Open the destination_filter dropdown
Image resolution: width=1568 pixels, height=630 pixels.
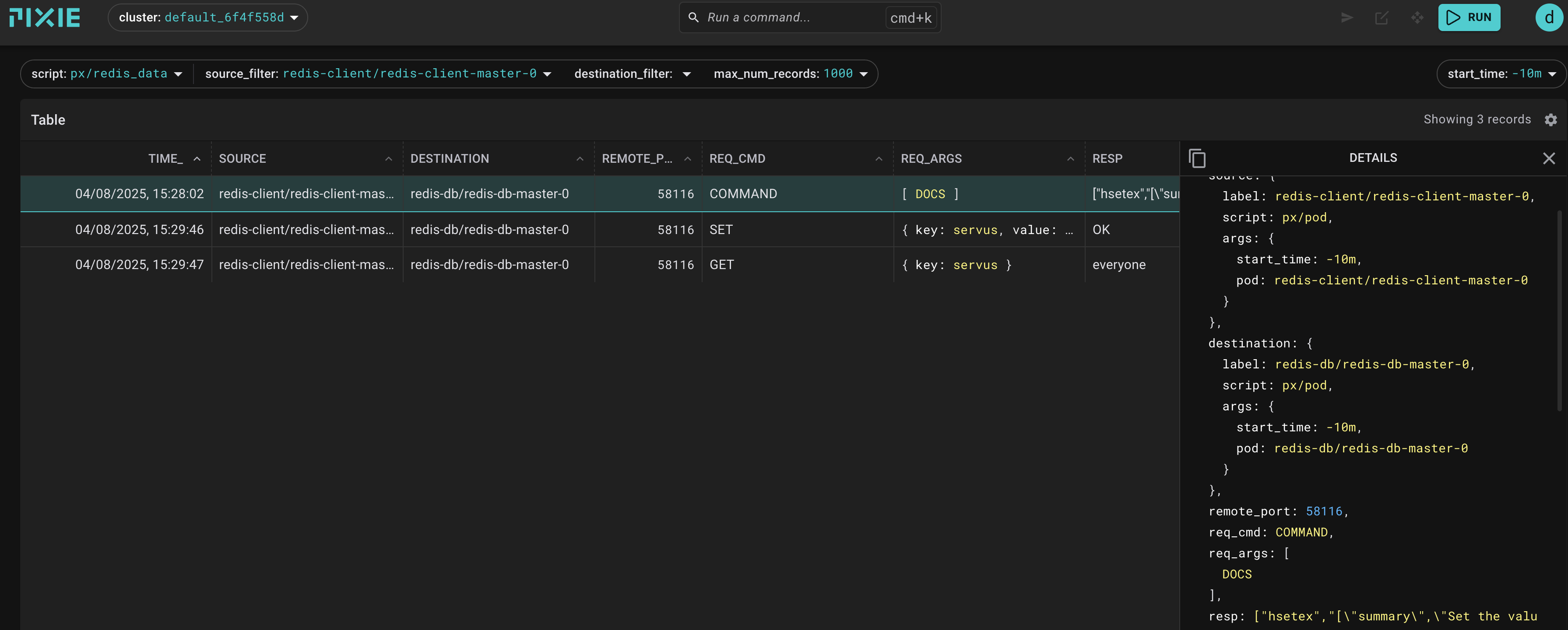[x=633, y=73]
